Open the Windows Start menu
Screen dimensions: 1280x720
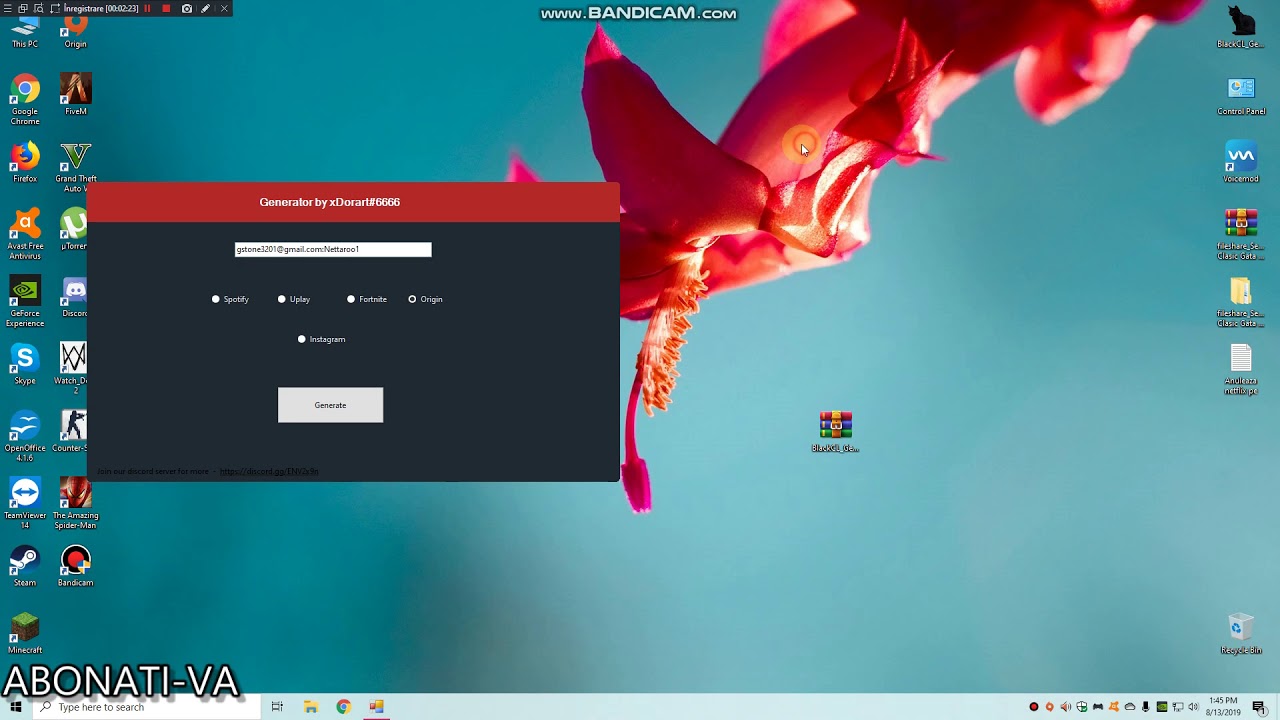click(x=16, y=707)
